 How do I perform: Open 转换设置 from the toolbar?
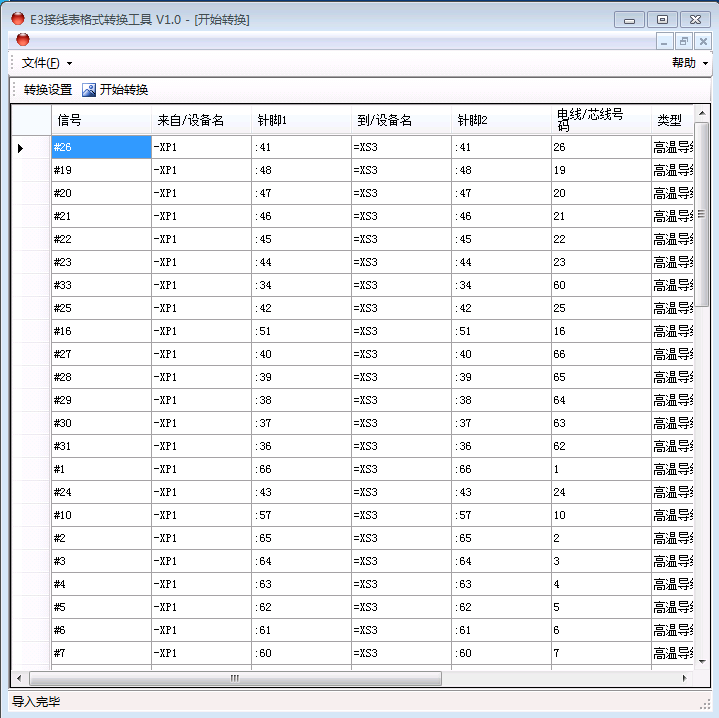[x=48, y=90]
